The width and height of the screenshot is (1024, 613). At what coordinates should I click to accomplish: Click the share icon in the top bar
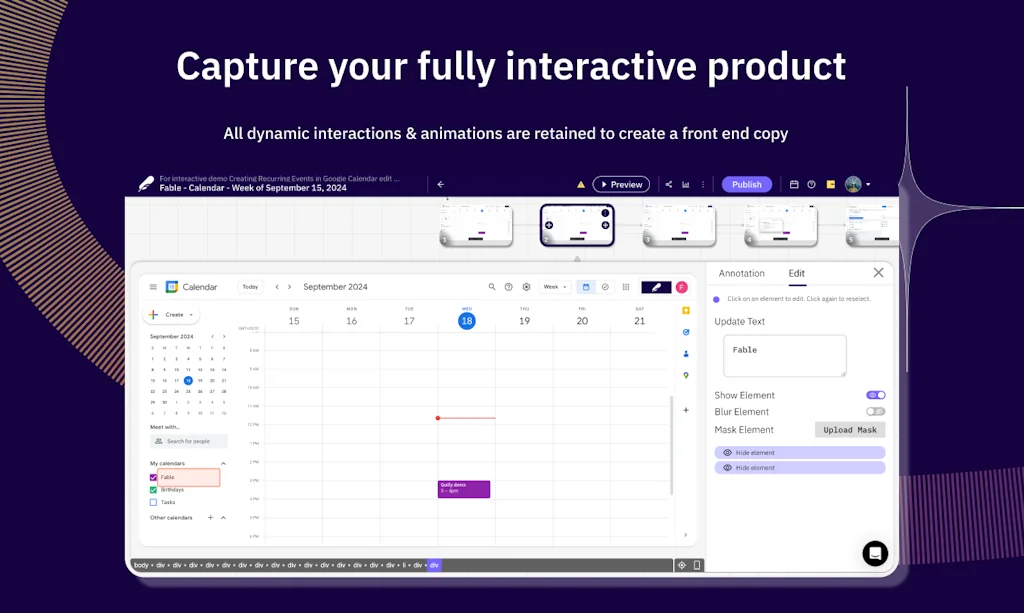click(x=669, y=184)
